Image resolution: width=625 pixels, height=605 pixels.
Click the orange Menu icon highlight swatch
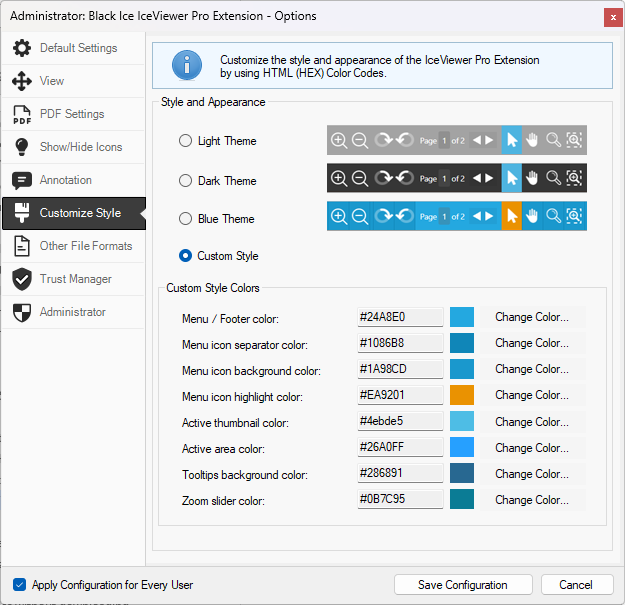click(x=462, y=395)
